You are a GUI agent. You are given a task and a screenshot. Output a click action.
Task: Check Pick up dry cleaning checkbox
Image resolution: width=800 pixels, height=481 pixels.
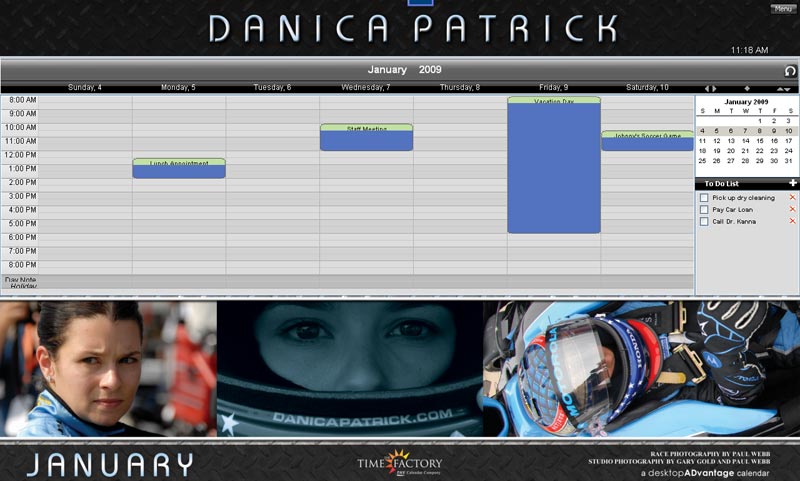704,197
